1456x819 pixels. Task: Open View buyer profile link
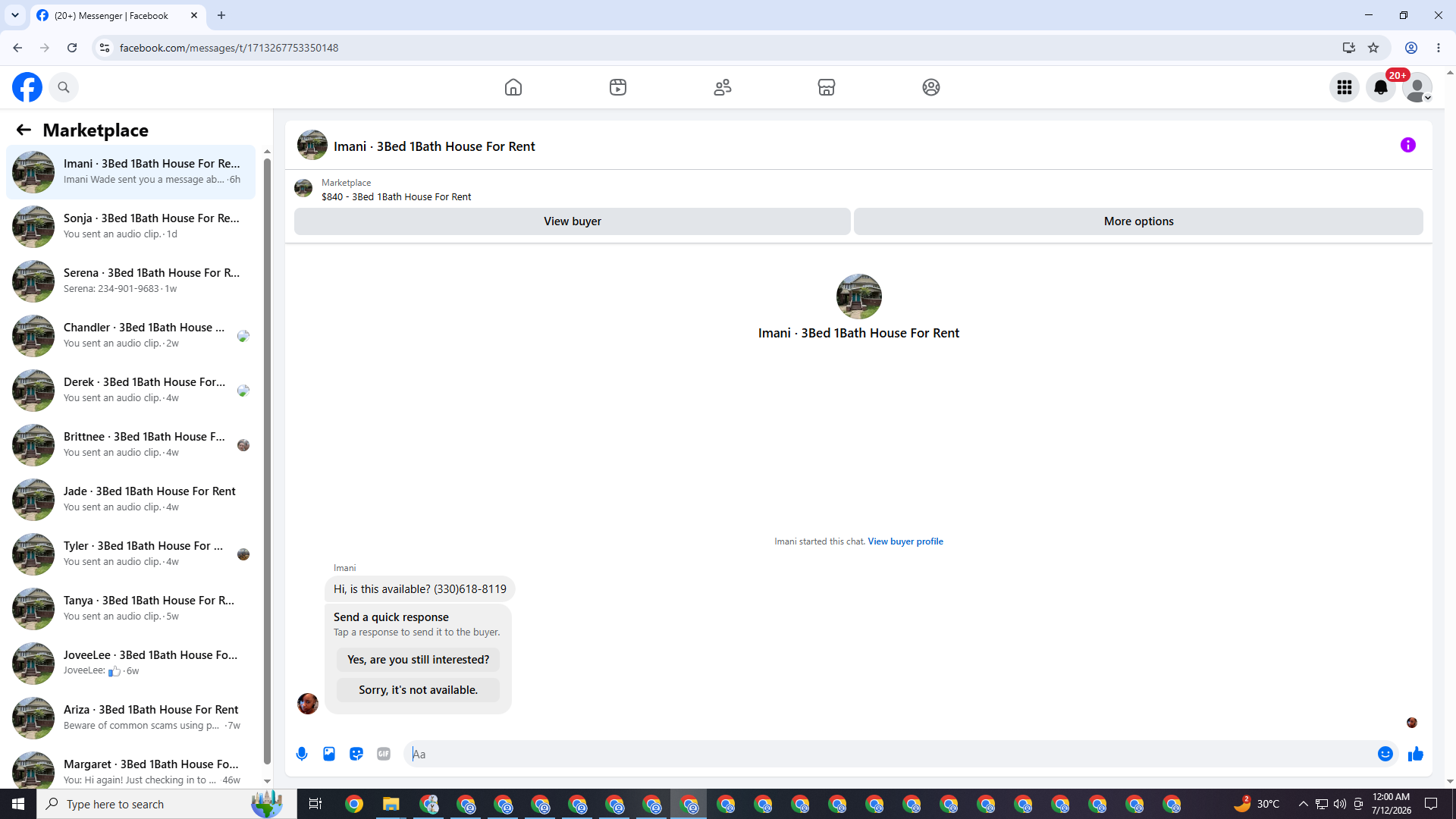(x=905, y=541)
